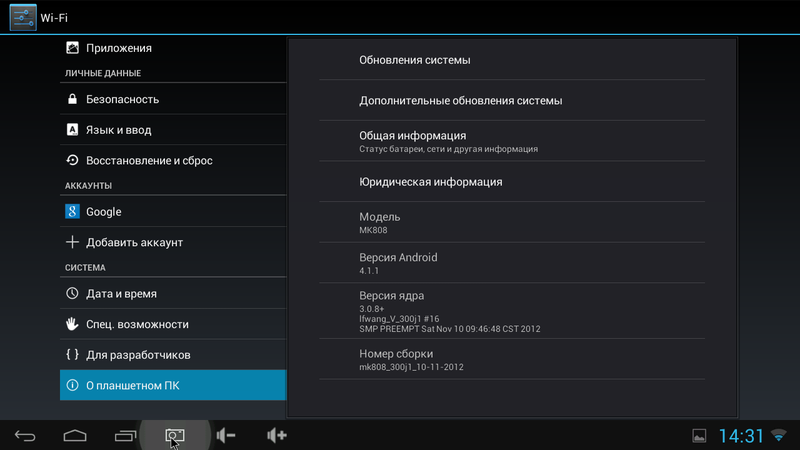Tap Версия Android 4.1.1 entry
This screenshot has height=450, width=800.
[x=512, y=263]
